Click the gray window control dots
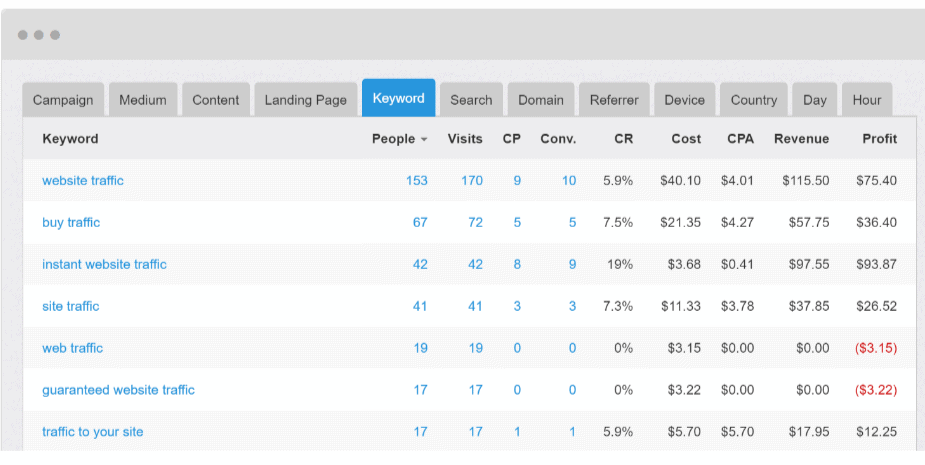 (39, 35)
